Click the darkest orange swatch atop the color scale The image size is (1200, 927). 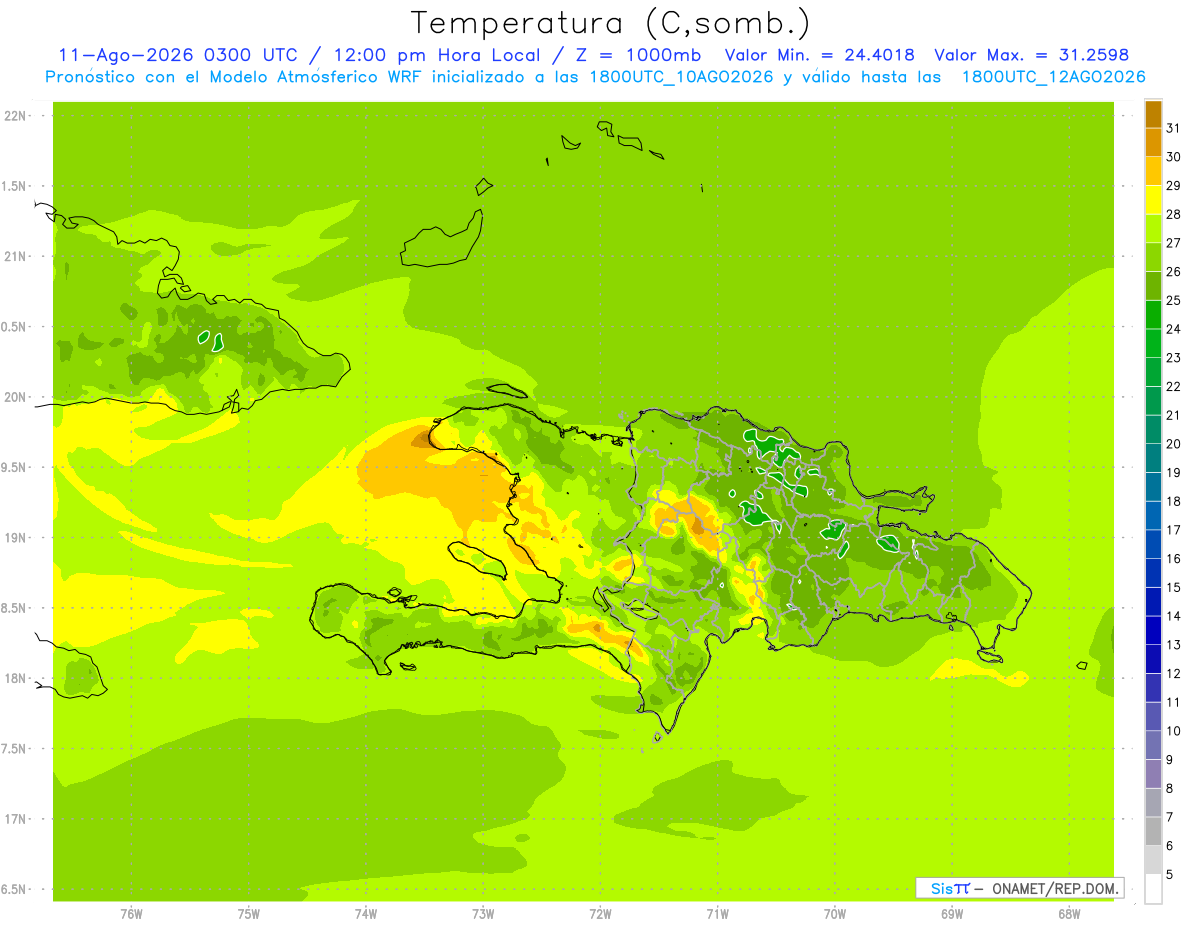click(x=1153, y=114)
